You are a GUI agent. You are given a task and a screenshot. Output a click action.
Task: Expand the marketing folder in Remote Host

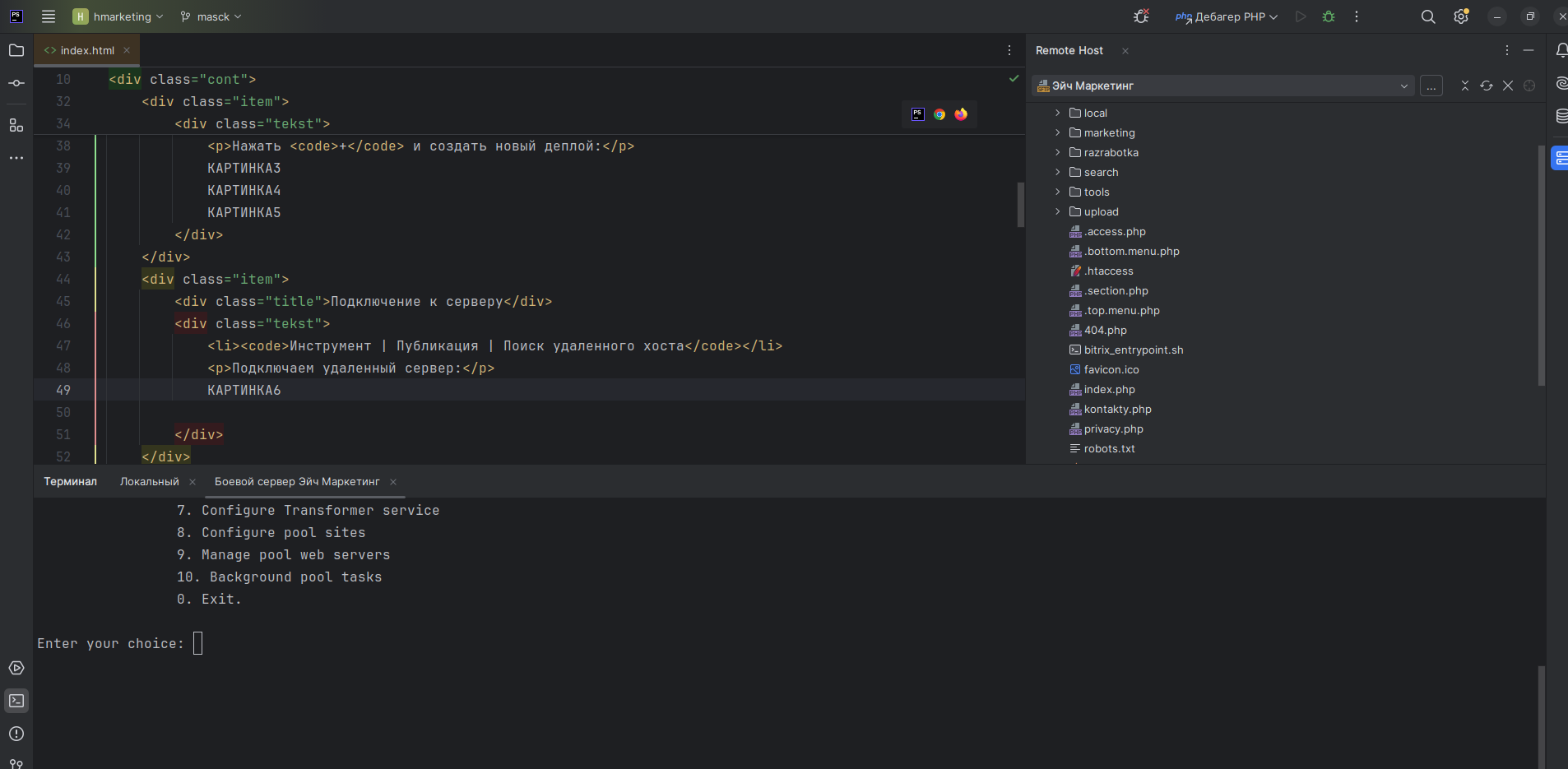[x=1058, y=132]
